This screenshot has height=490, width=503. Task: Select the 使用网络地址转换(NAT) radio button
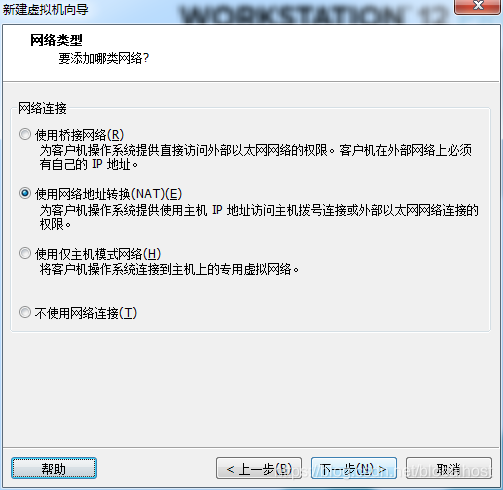[25, 193]
